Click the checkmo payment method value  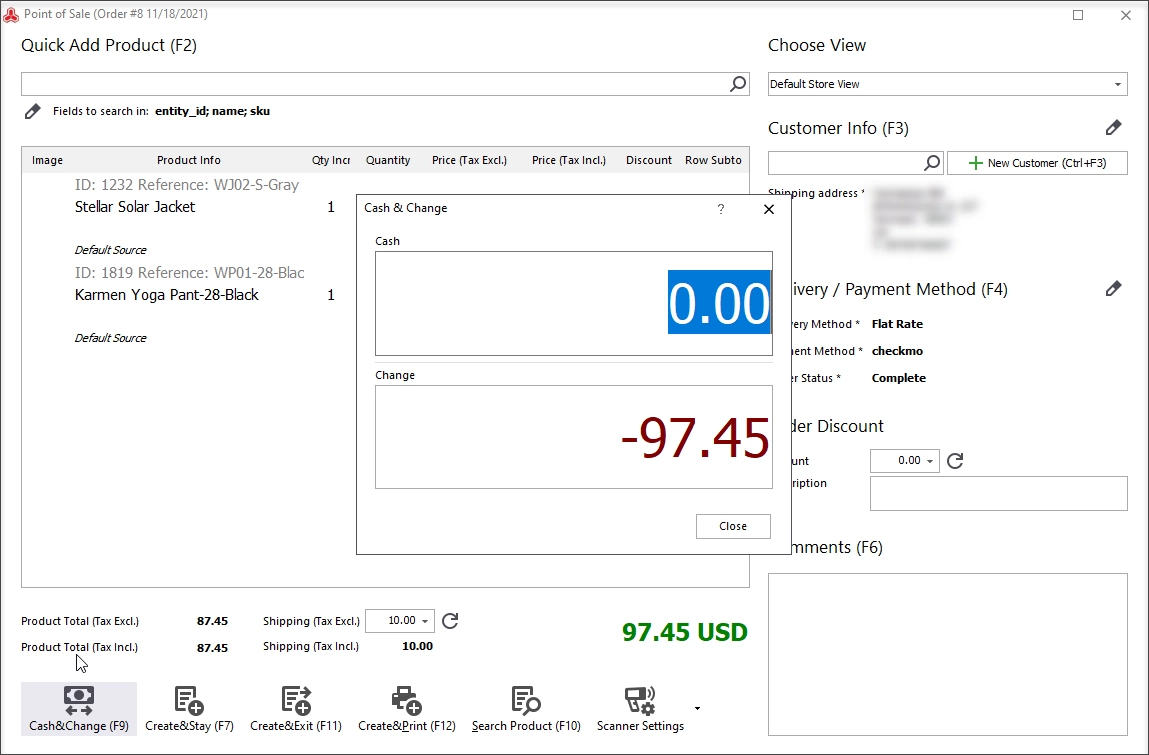[x=897, y=351]
